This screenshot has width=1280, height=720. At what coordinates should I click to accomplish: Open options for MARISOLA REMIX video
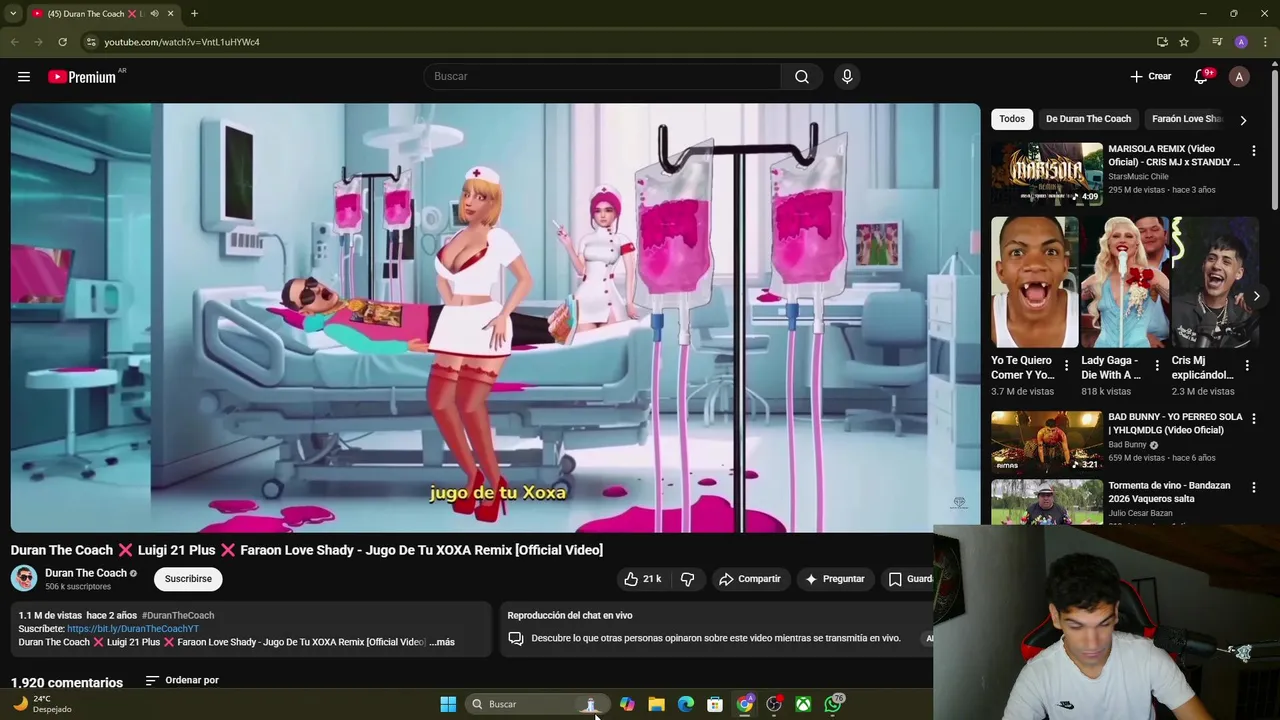[x=1253, y=150]
